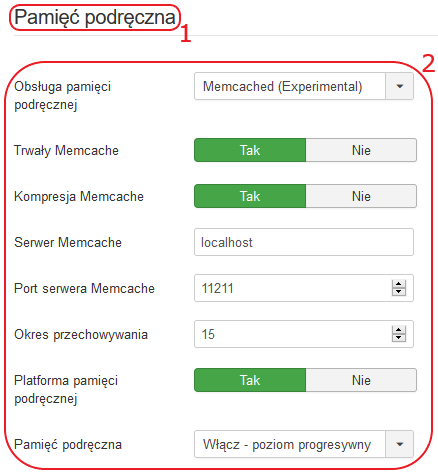Screen dimensions: 438x476
Task: Open the Włącz - poziom progresywny dropdown
Action: coord(304,444)
